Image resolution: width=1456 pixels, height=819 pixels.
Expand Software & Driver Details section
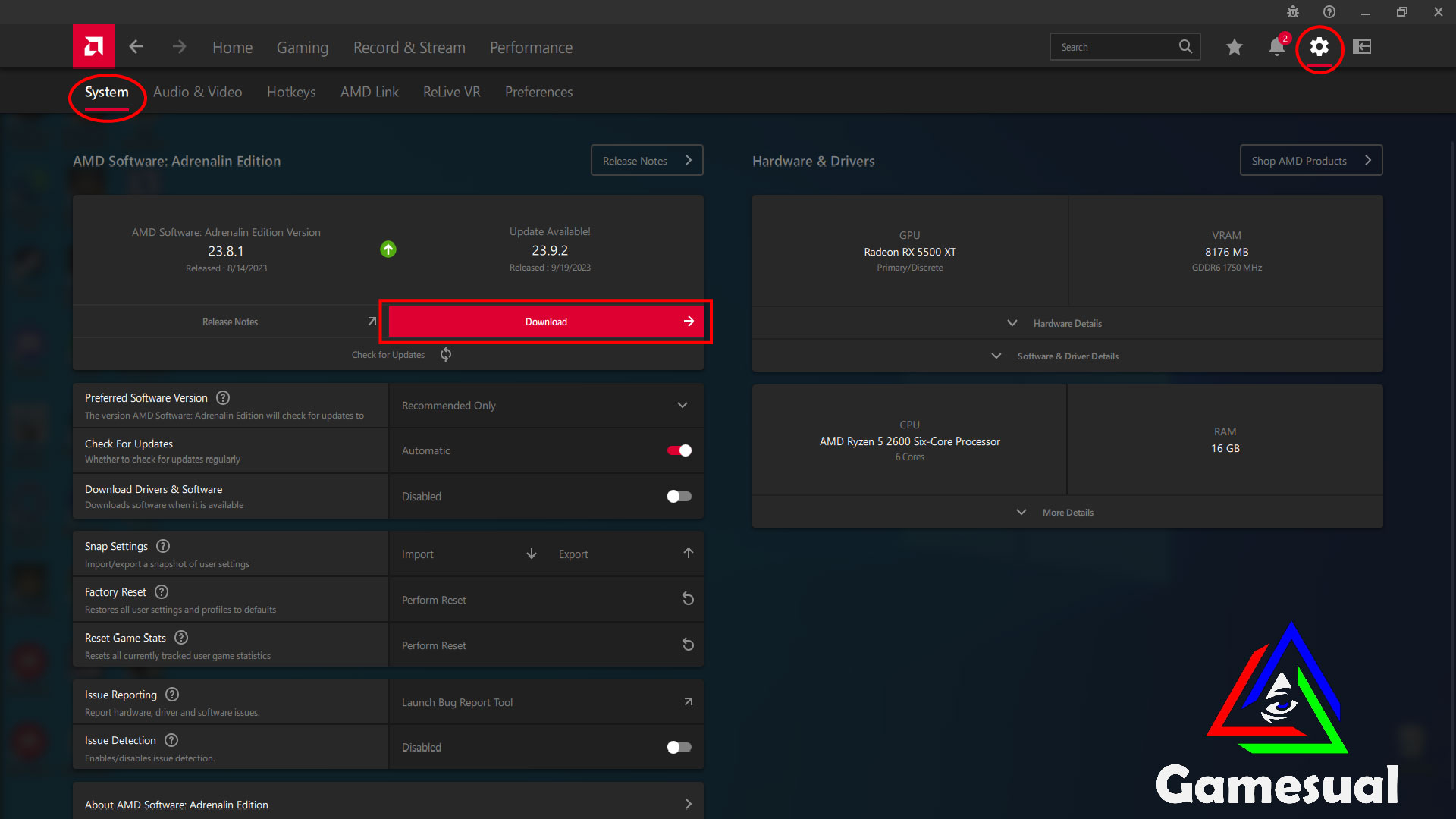point(1067,356)
